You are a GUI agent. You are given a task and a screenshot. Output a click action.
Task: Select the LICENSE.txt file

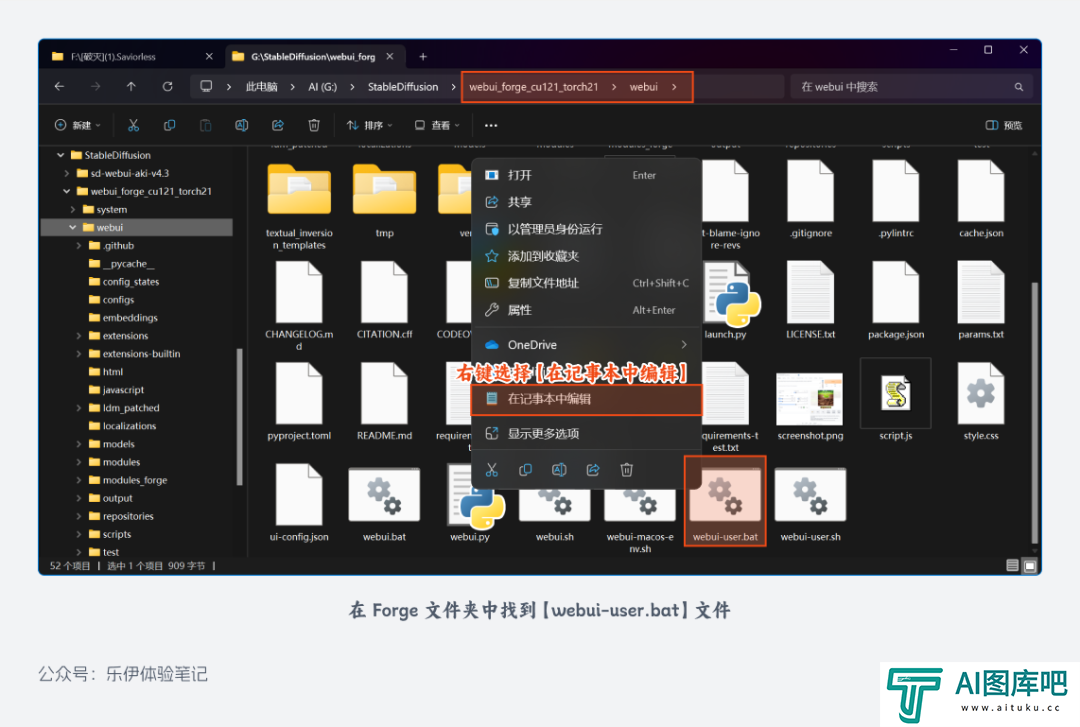click(811, 300)
